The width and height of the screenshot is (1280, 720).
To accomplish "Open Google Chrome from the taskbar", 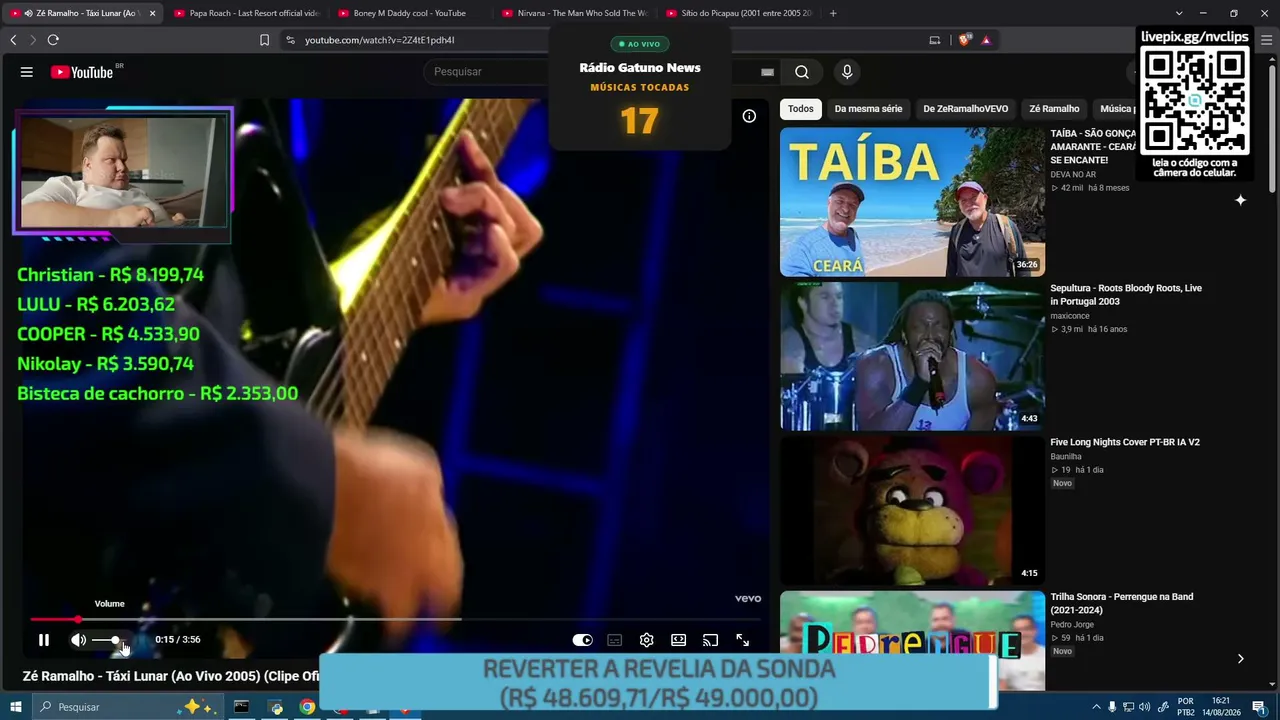I will pyautogui.click(x=307, y=707).
